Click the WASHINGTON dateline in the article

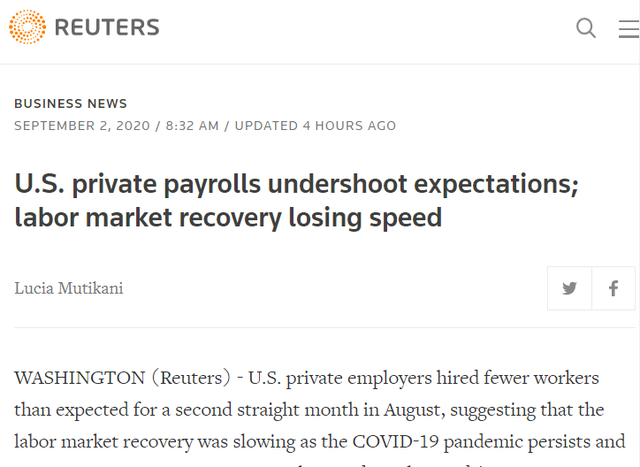click(x=78, y=379)
